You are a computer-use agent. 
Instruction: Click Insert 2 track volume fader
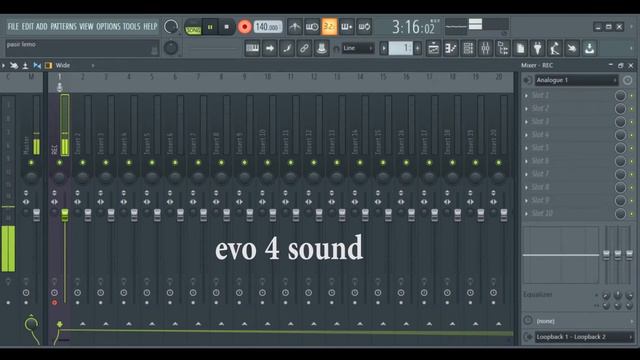pyautogui.click(x=88, y=215)
